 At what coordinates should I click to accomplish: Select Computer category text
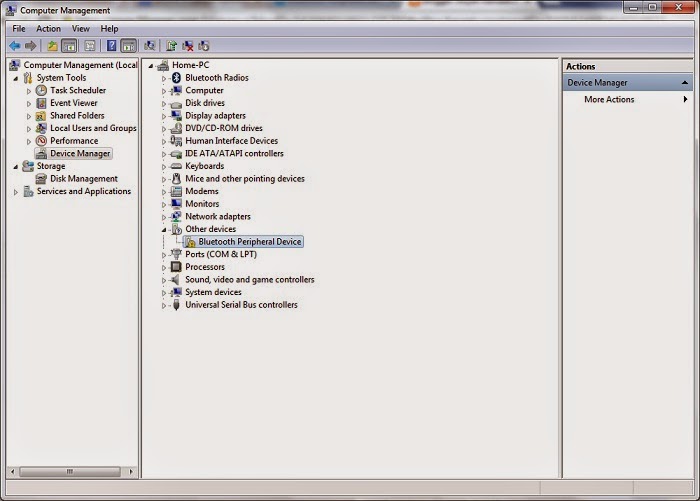[x=204, y=91]
